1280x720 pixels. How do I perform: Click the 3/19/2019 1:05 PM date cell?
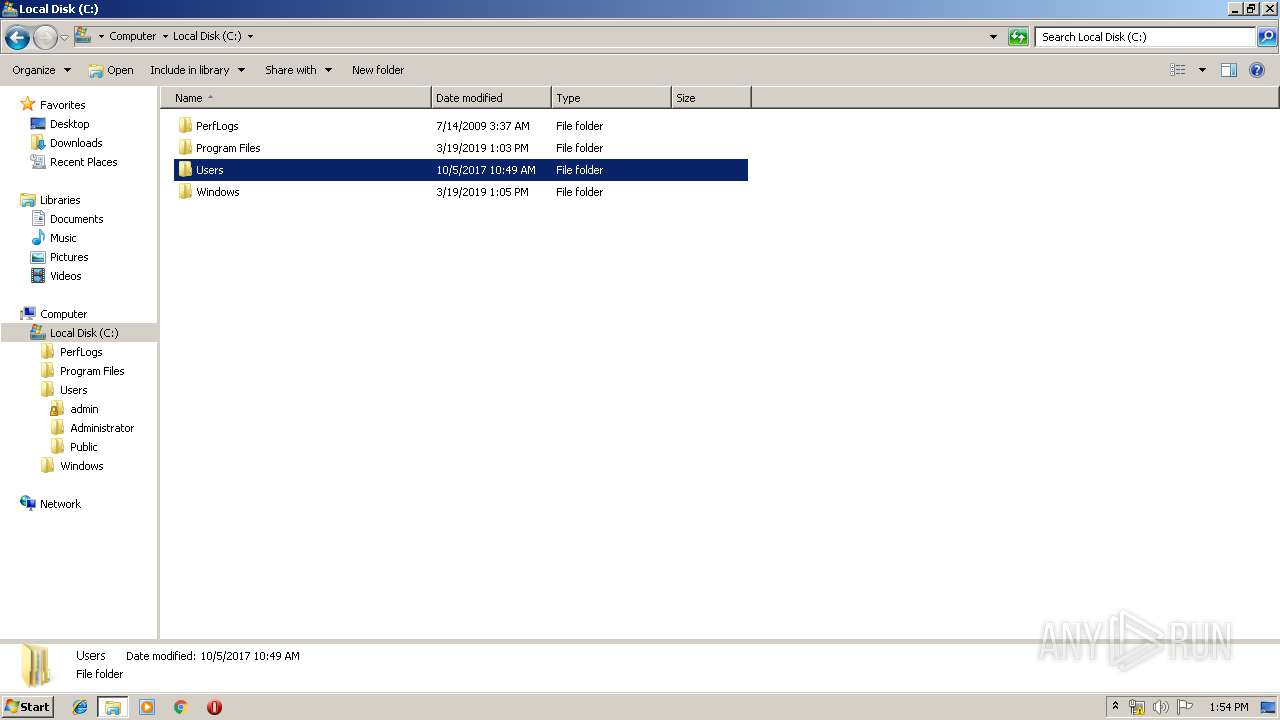[x=482, y=192]
